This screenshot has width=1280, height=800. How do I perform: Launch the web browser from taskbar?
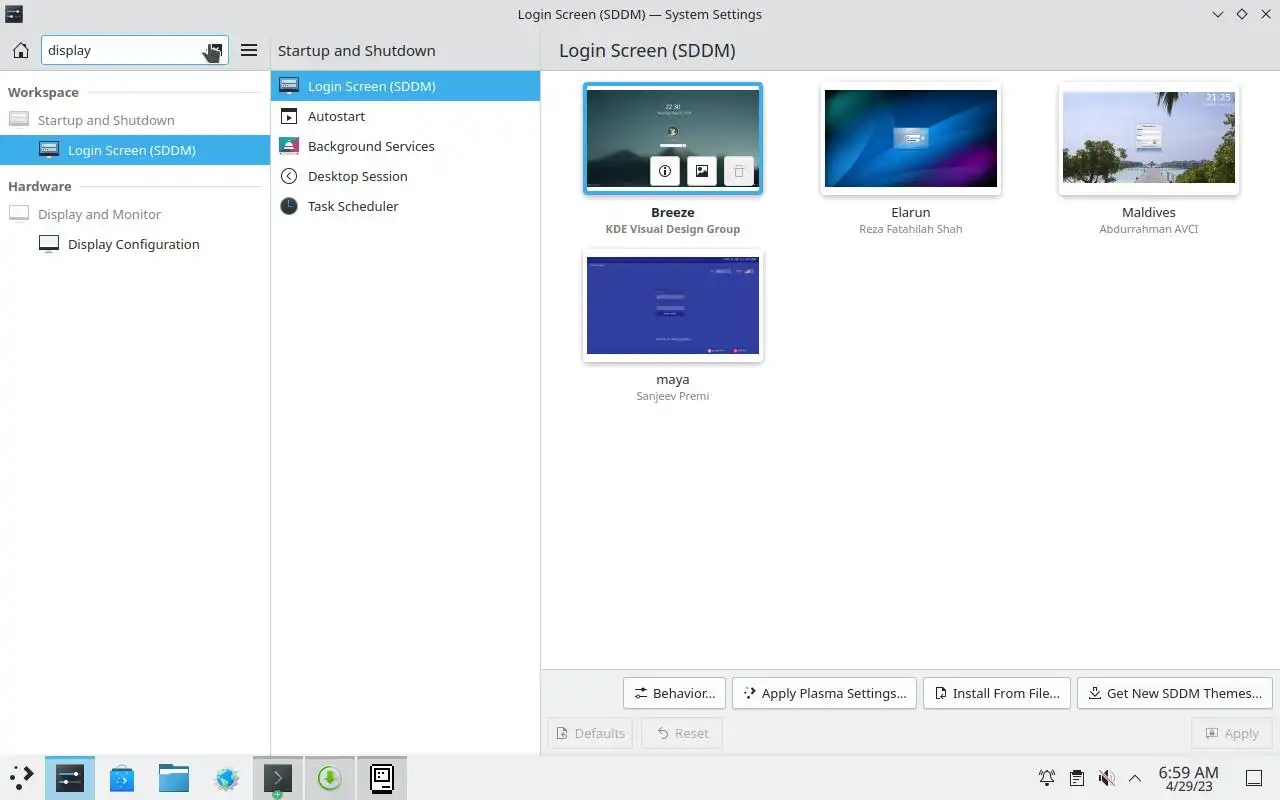tap(226, 777)
